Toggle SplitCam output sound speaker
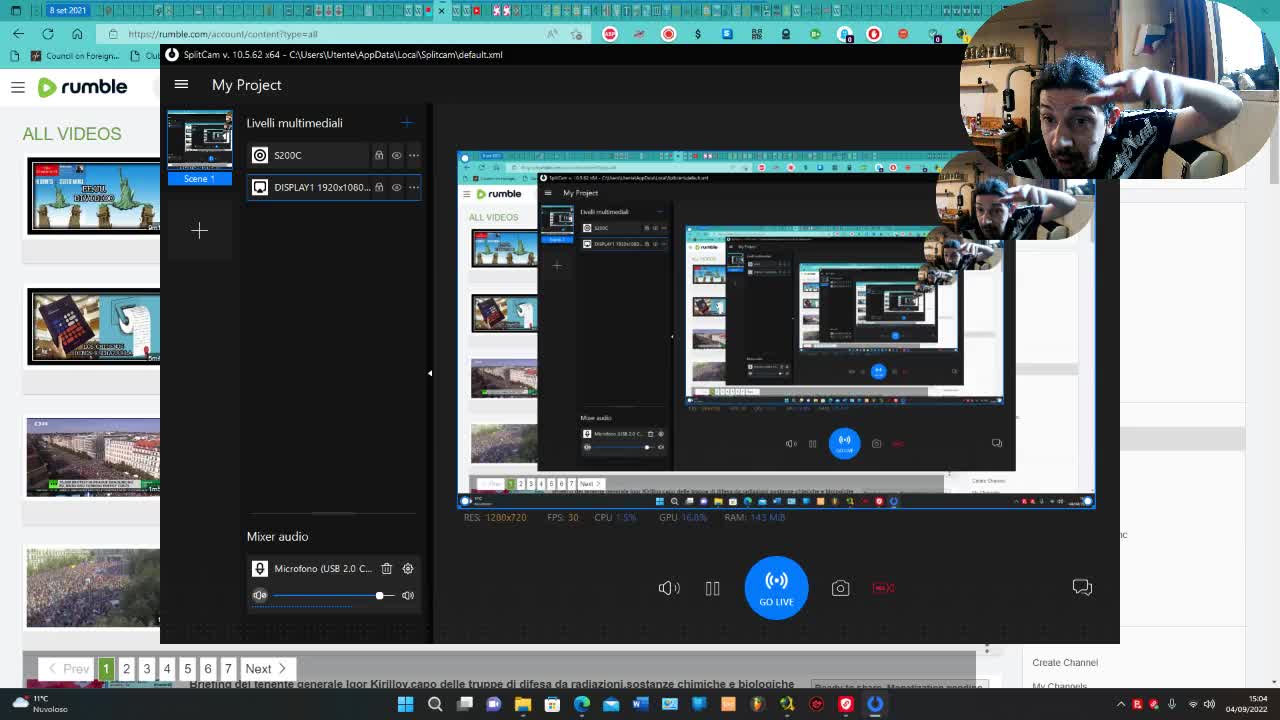Screen dimensions: 1280x720 click(x=669, y=588)
